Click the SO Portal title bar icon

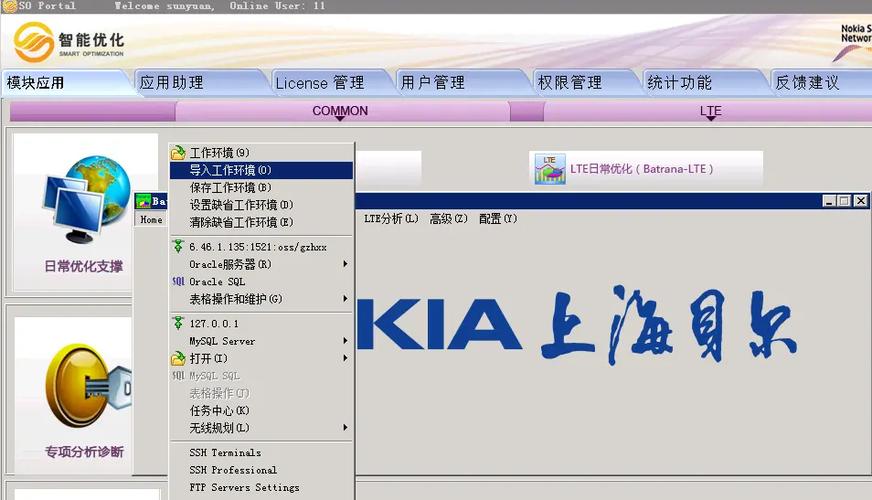pos(9,6)
